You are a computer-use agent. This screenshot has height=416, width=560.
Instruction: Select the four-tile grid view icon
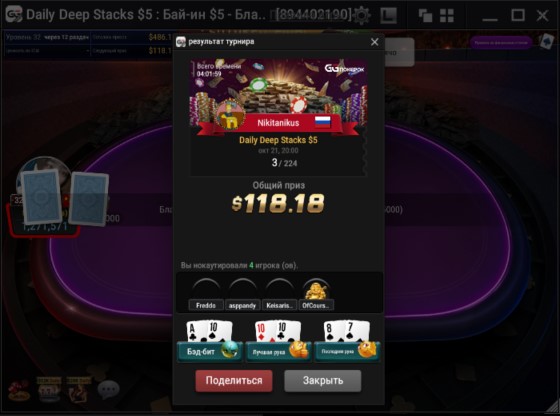point(446,15)
